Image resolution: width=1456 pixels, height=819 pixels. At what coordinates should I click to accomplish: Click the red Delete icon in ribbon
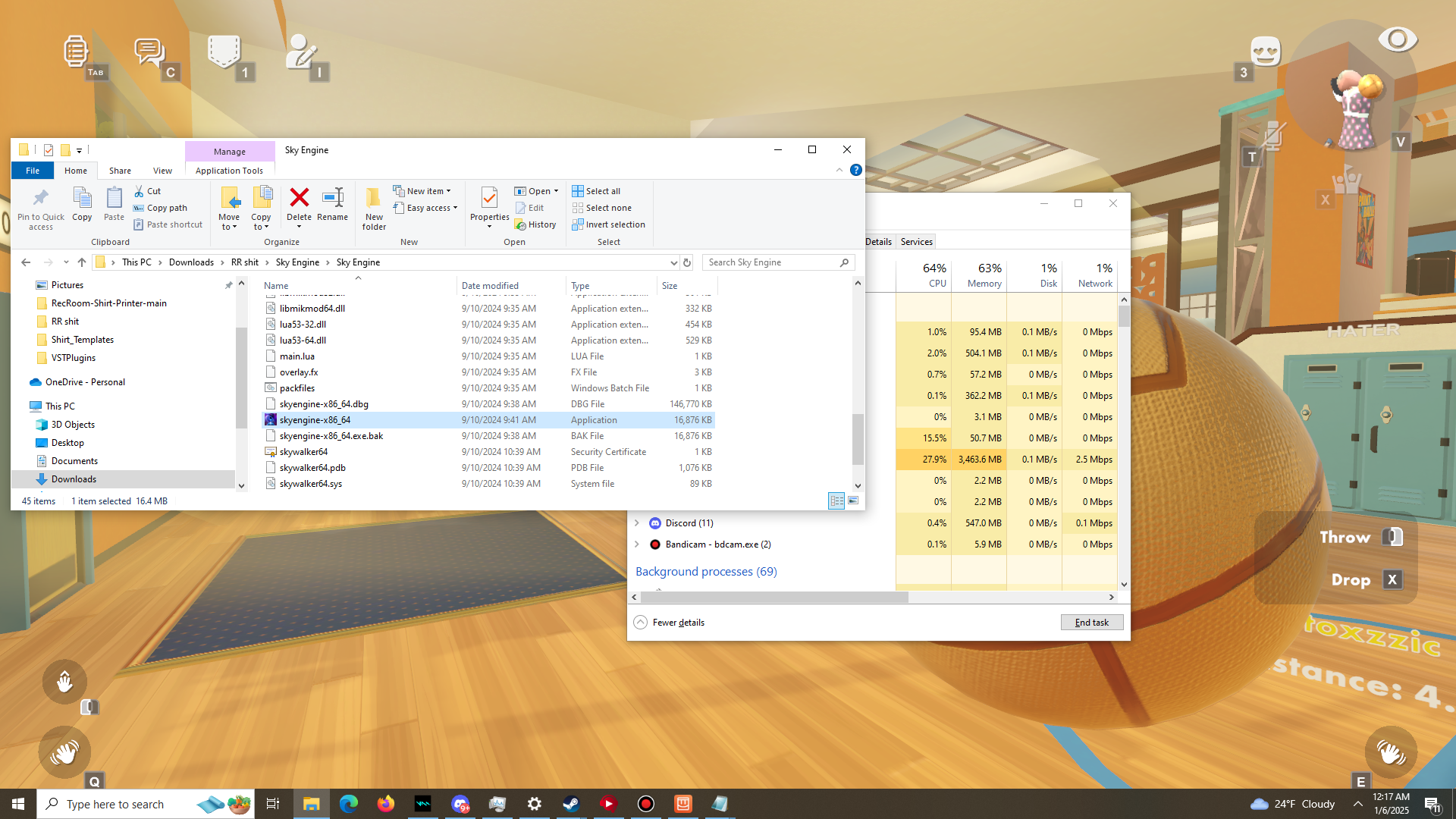click(299, 199)
